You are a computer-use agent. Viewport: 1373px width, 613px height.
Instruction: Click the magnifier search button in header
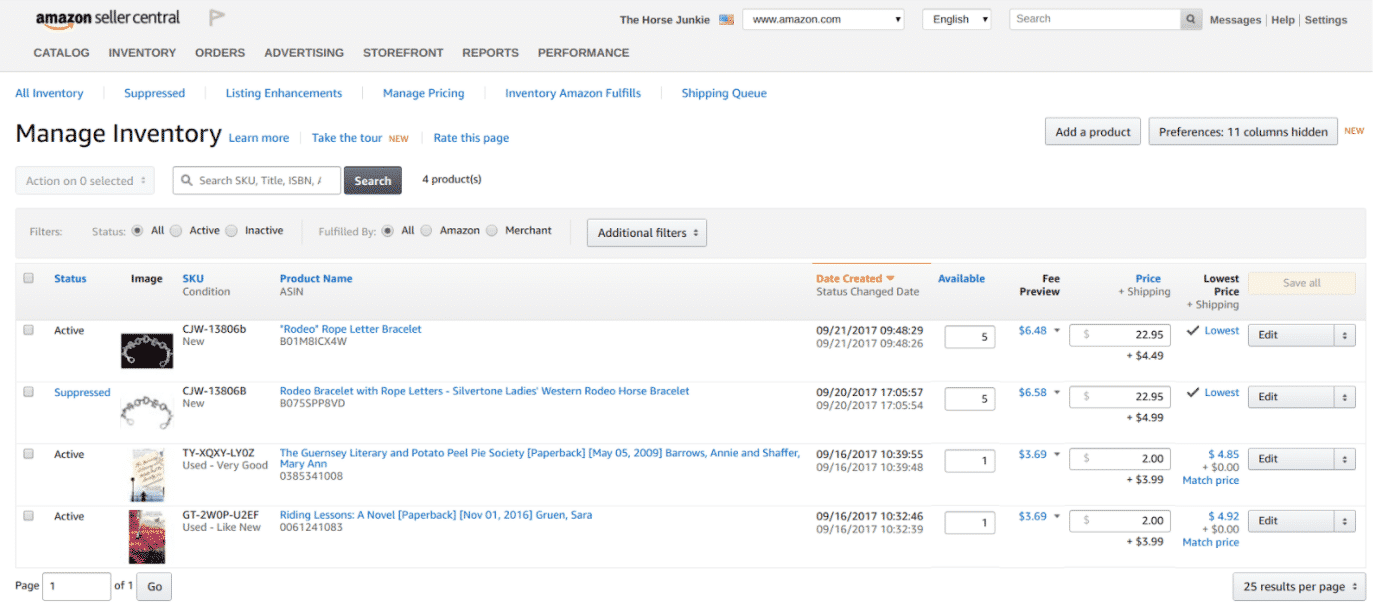point(1190,19)
